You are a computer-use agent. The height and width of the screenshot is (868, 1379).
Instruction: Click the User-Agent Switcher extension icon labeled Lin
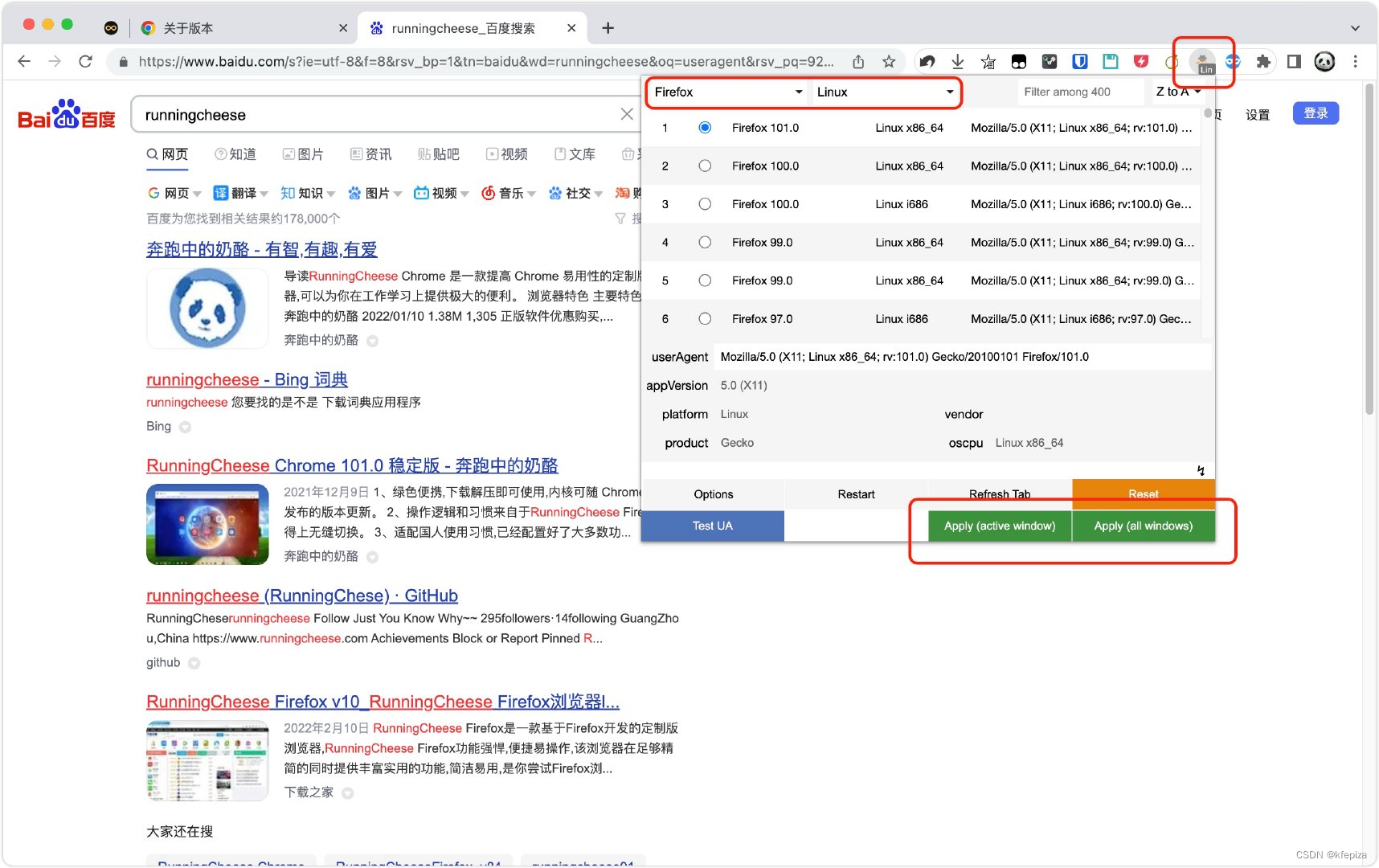1202,62
